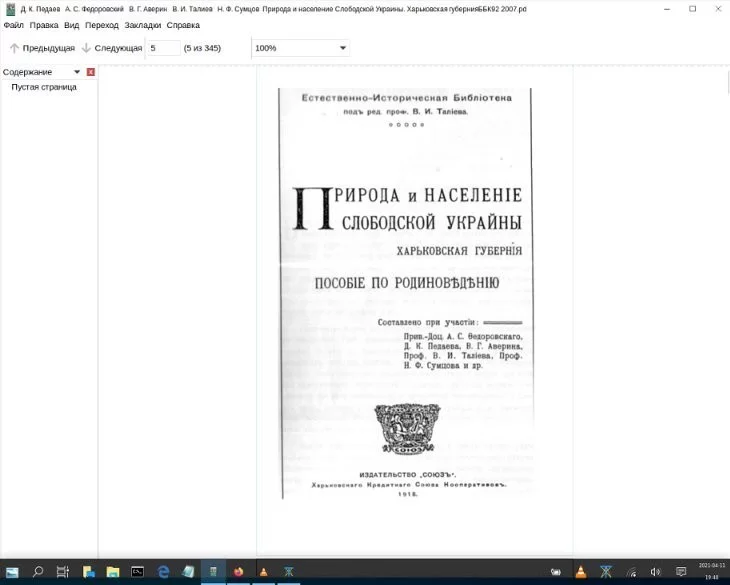Open the Справка menu
This screenshot has height=585, width=730.
click(x=183, y=25)
